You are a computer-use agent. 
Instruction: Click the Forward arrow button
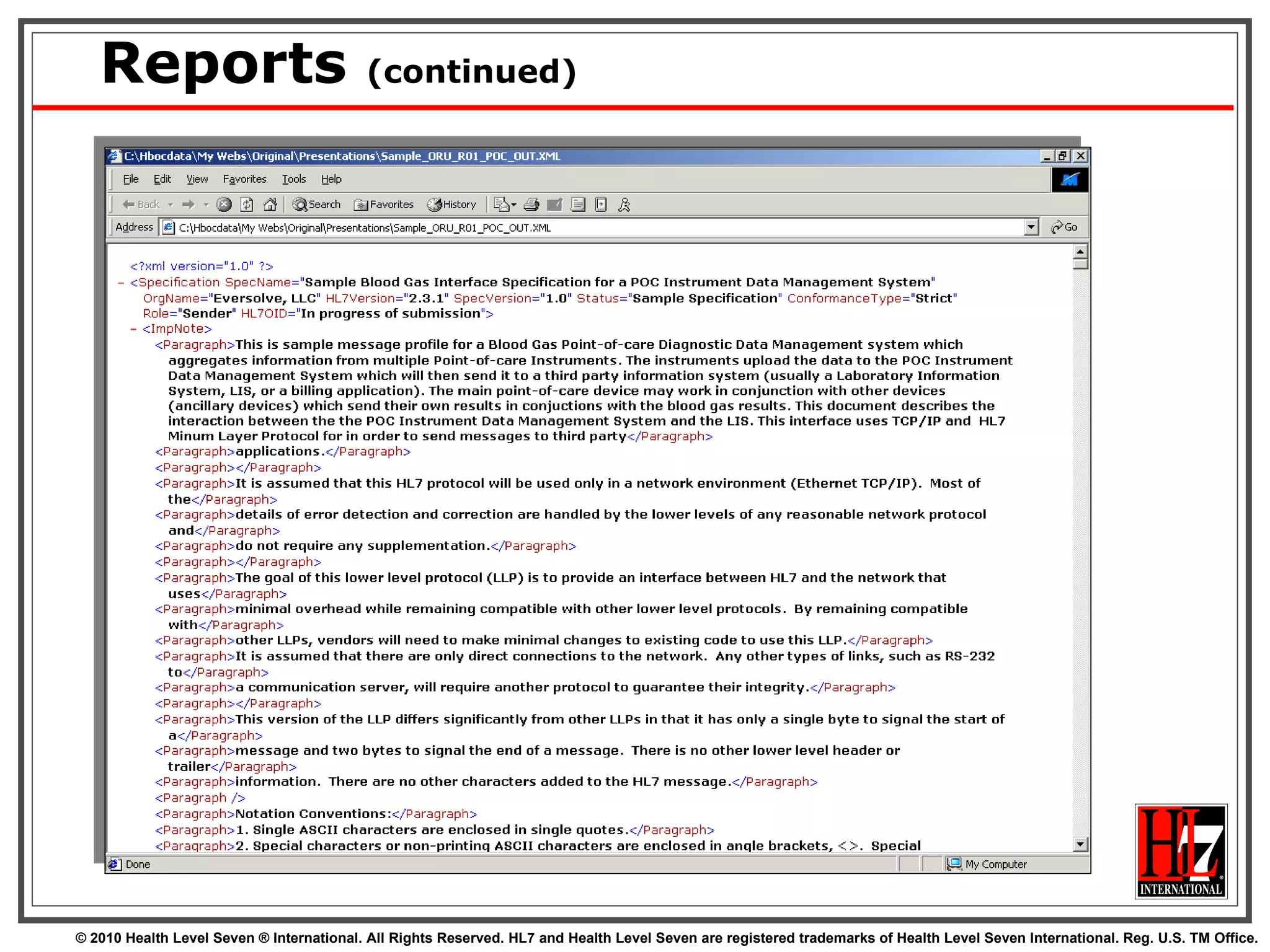pyautogui.click(x=189, y=204)
